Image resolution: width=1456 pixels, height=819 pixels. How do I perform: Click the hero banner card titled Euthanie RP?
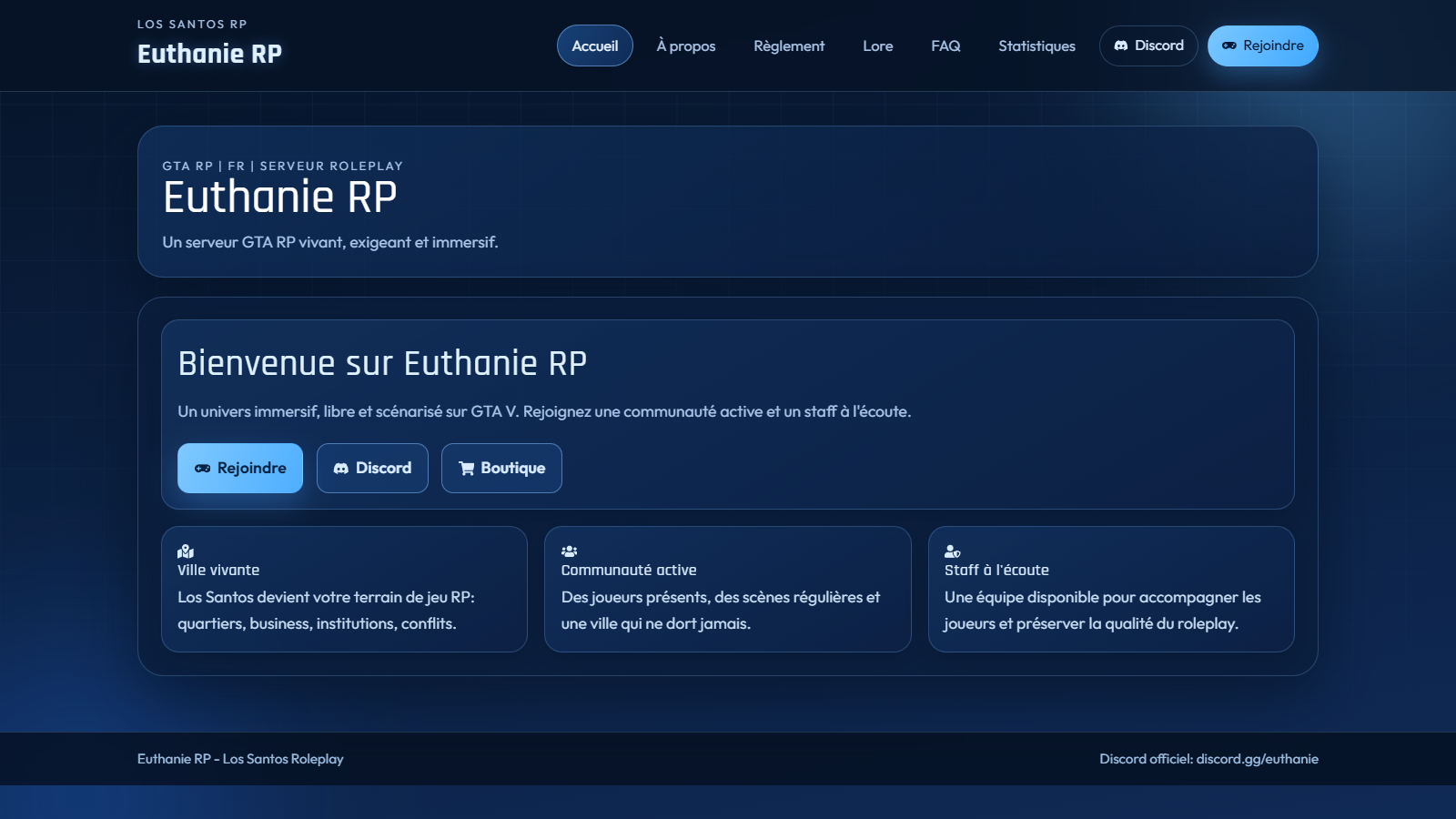point(728,201)
